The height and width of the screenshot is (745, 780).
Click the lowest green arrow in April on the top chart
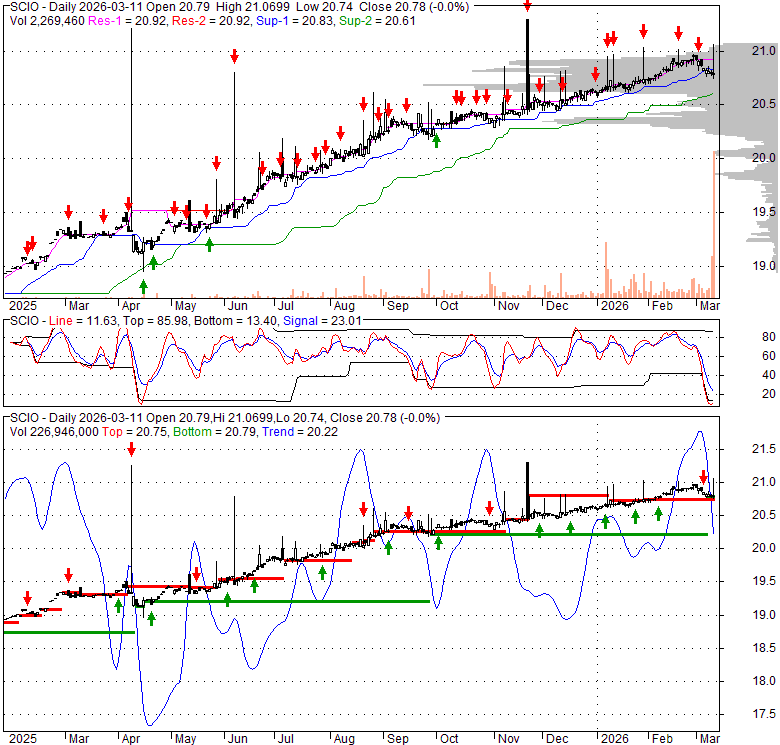[x=143, y=285]
